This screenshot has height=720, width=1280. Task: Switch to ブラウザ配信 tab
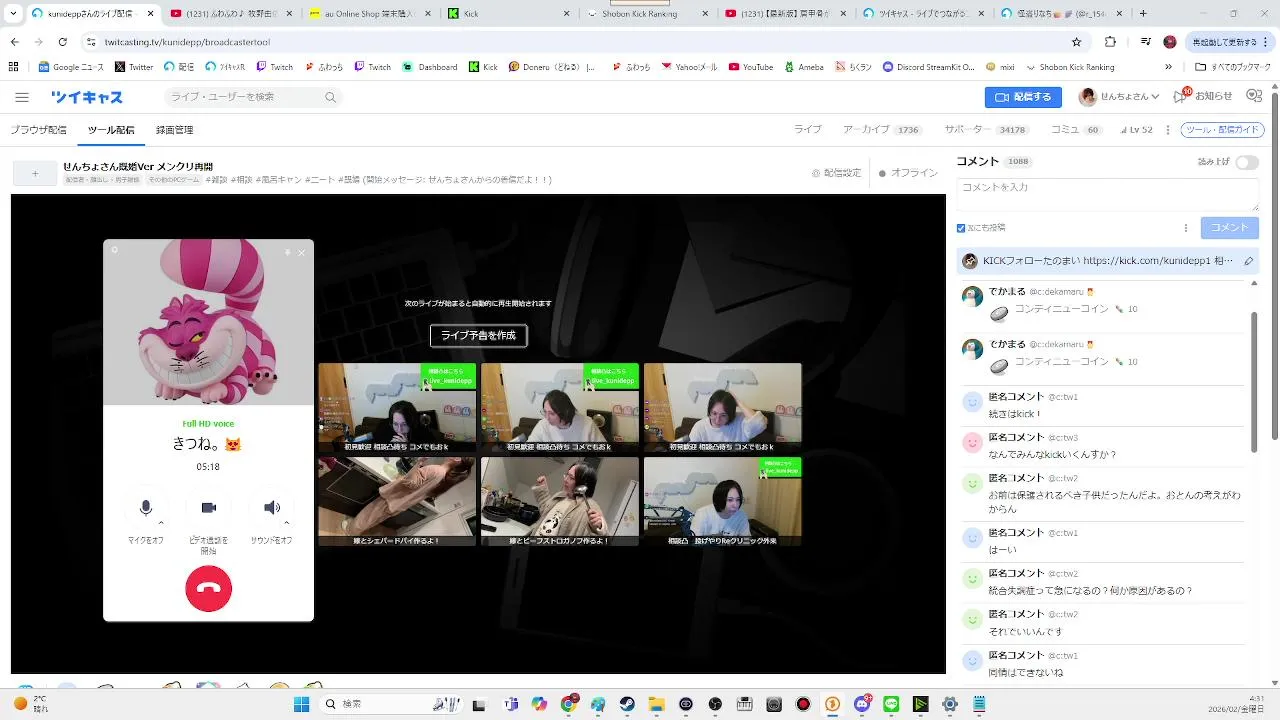[x=38, y=130]
